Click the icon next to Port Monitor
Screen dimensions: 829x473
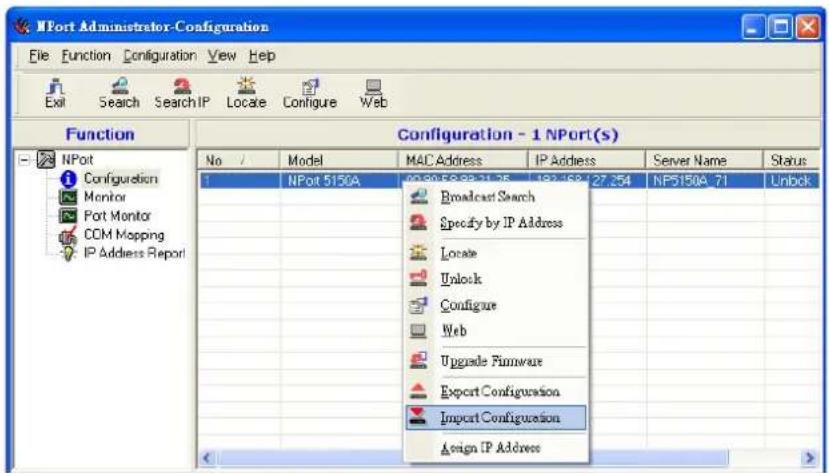coord(68,216)
